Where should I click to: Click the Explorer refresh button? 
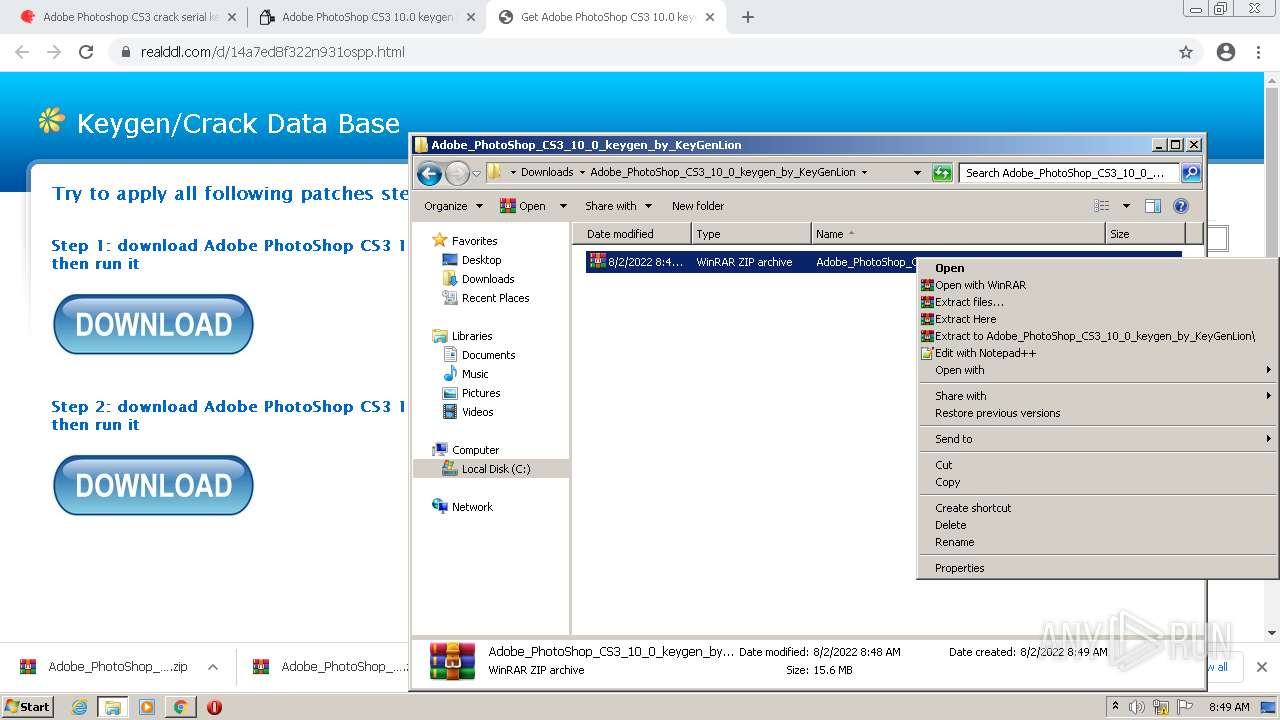pyautogui.click(x=942, y=173)
